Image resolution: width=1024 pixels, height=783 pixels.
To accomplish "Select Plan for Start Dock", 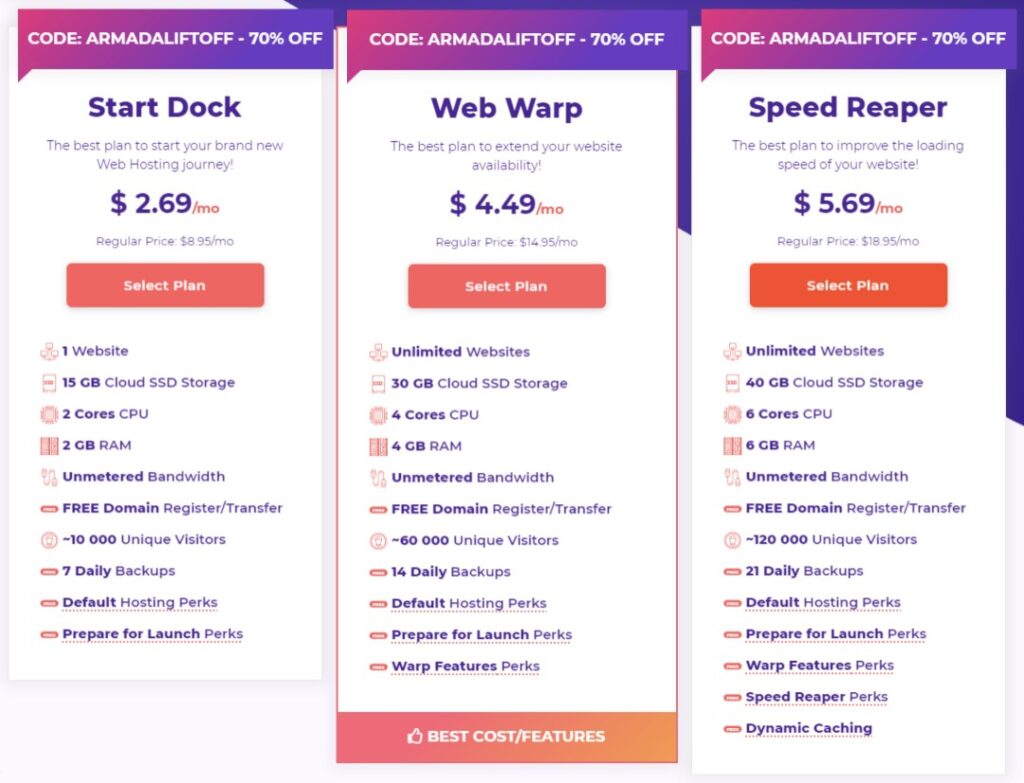I will [x=164, y=285].
